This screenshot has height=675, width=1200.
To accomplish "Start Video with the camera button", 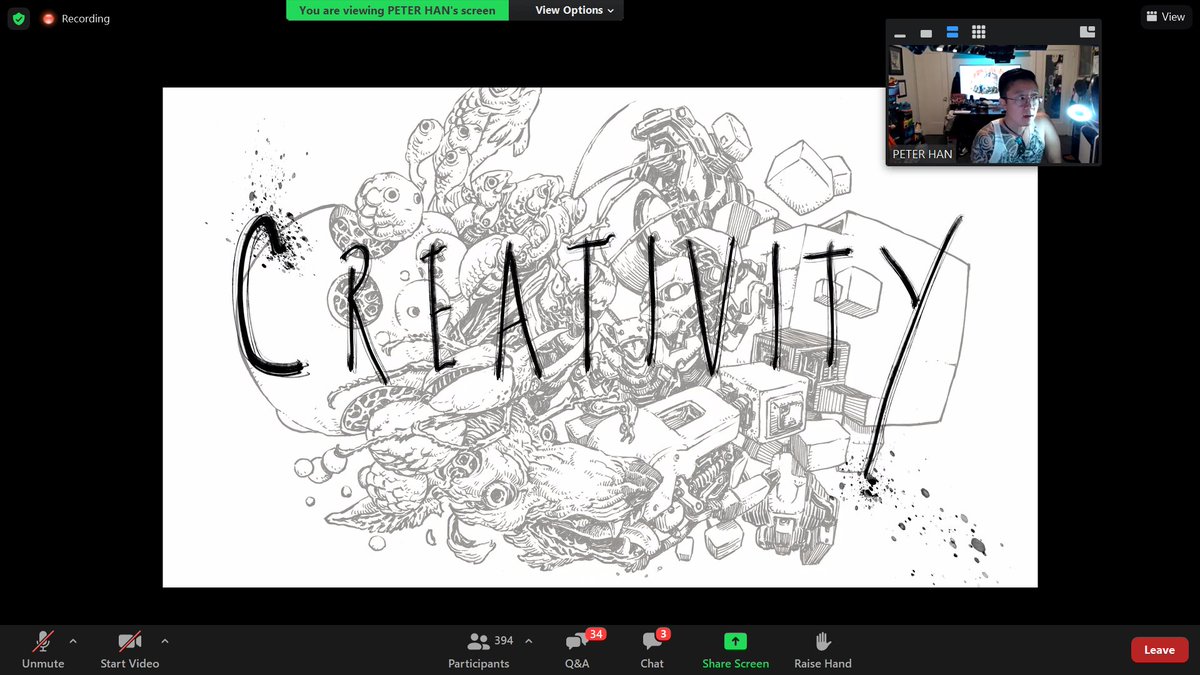I will pos(130,649).
